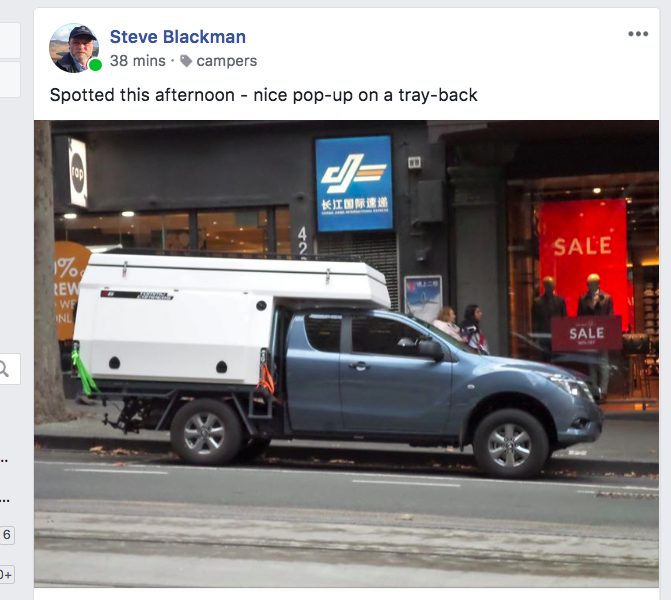The image size is (671, 600).
Task: Open the 38 mins timestamp link
Action: coord(137,61)
